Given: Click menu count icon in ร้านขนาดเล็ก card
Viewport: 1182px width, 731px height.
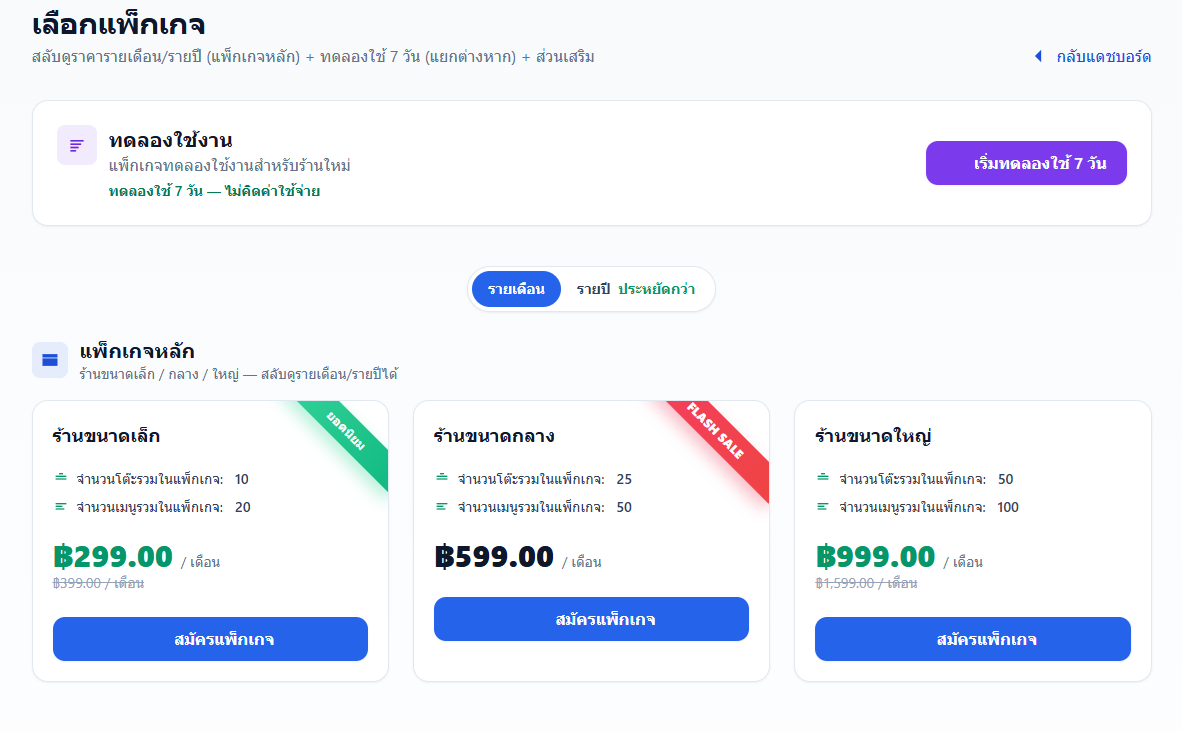Looking at the screenshot, I should [61, 506].
